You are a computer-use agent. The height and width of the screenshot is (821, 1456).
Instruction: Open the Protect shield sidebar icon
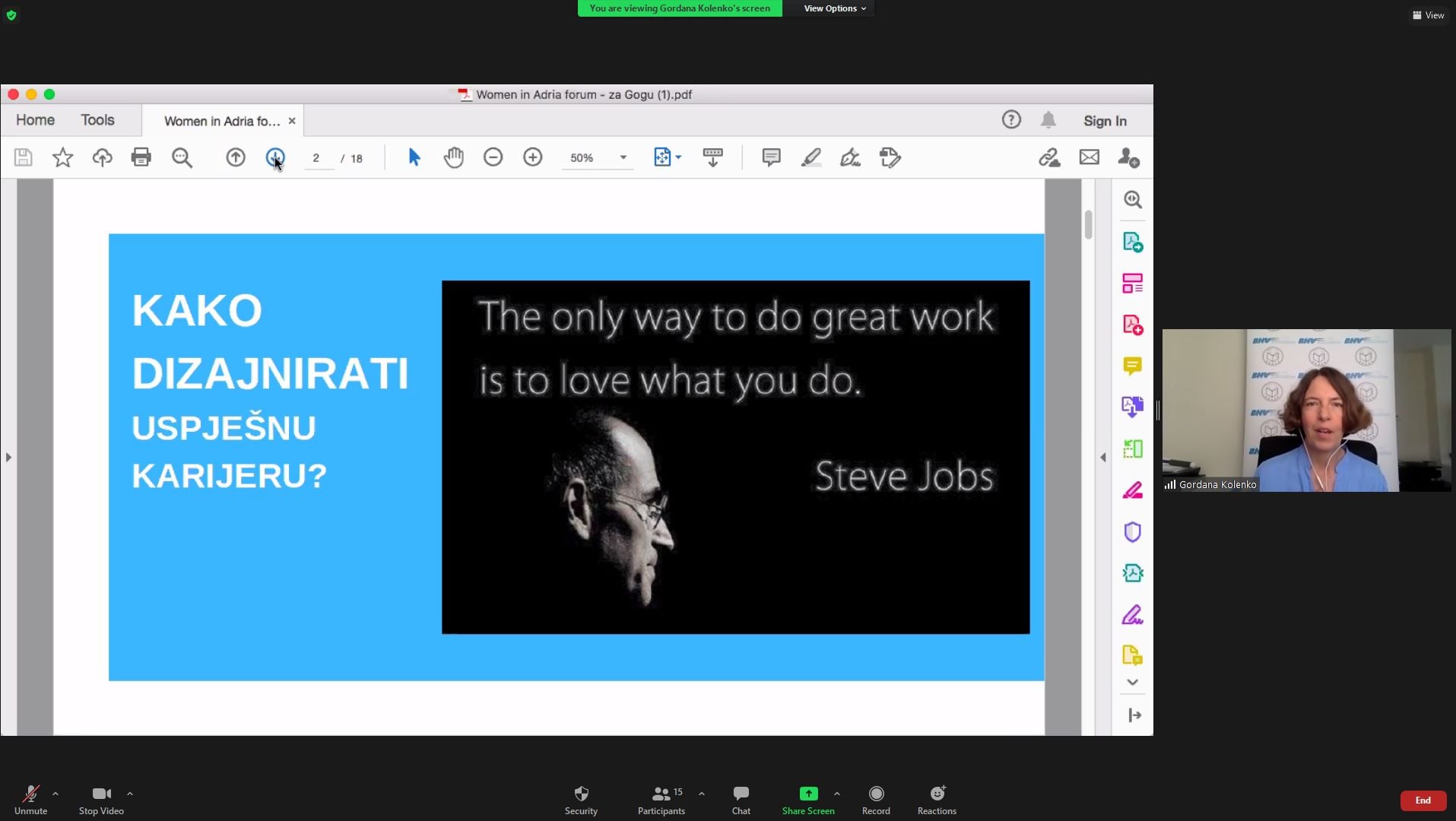(x=1133, y=532)
